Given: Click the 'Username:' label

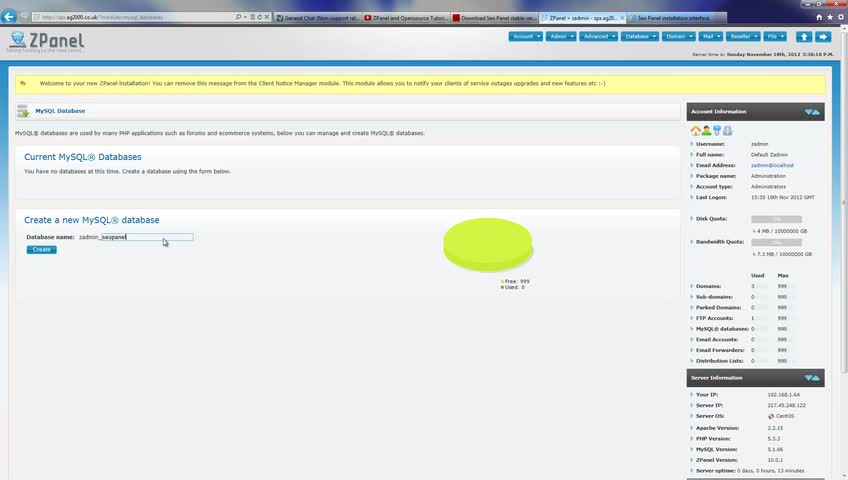Looking at the screenshot, I should [x=710, y=144].
